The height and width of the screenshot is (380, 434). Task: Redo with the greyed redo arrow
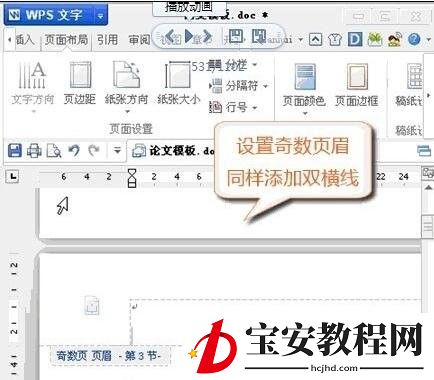click(x=94, y=151)
